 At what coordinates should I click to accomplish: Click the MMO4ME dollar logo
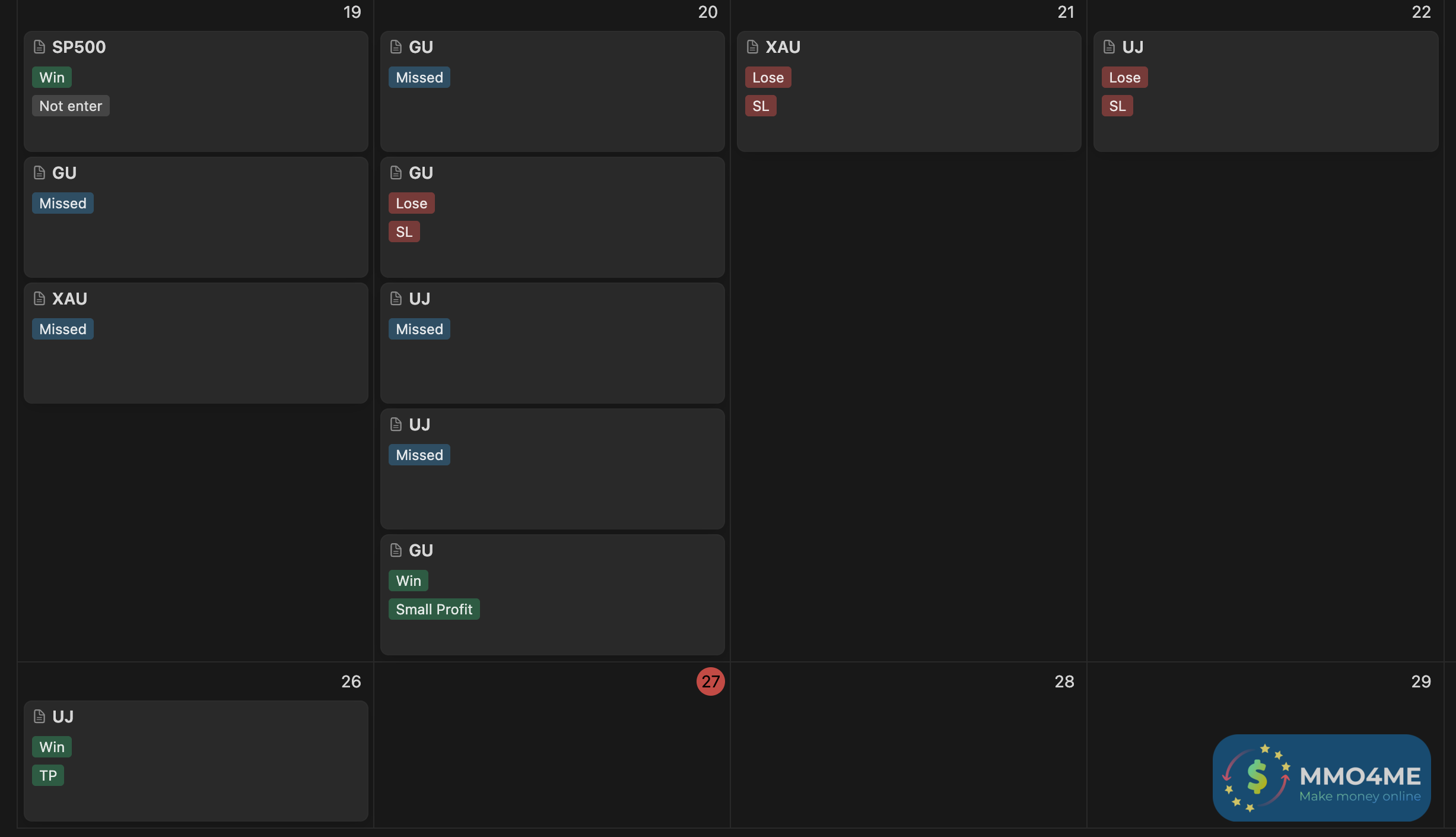1257,778
